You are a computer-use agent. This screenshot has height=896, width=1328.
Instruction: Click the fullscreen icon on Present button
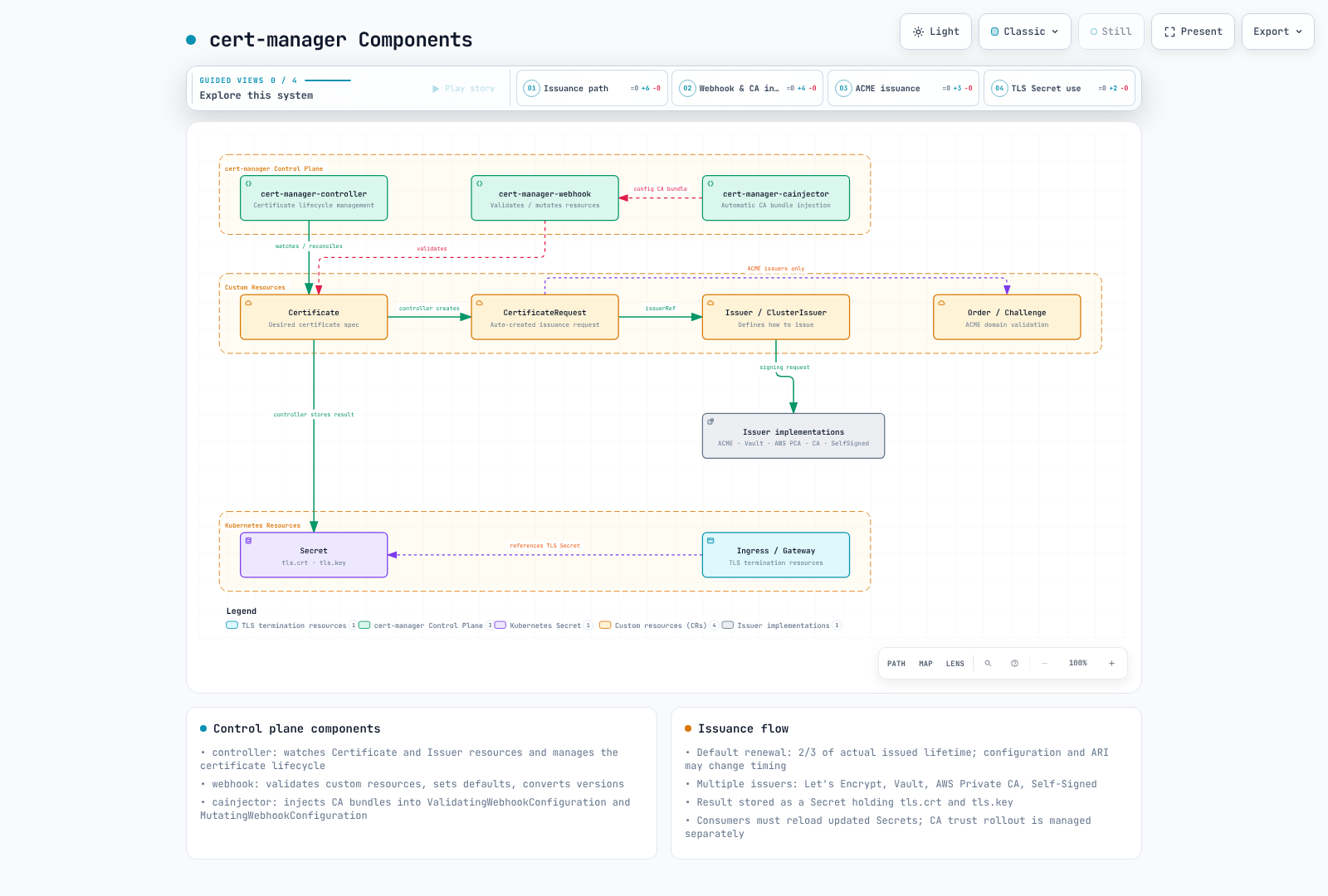tap(1169, 32)
